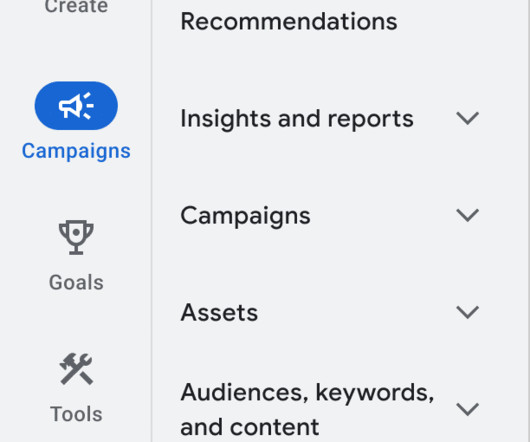Click the Goals label under the trophy
Viewport: 530px width, 442px height.
pyautogui.click(x=76, y=282)
